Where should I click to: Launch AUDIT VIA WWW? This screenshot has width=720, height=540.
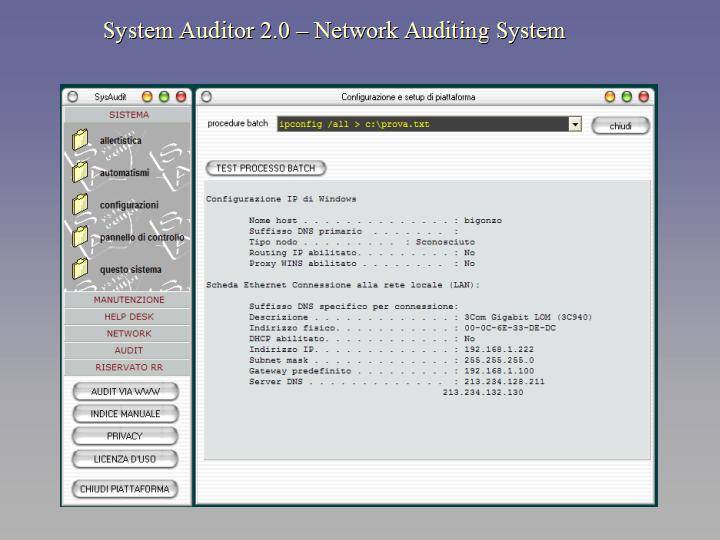tap(125, 392)
